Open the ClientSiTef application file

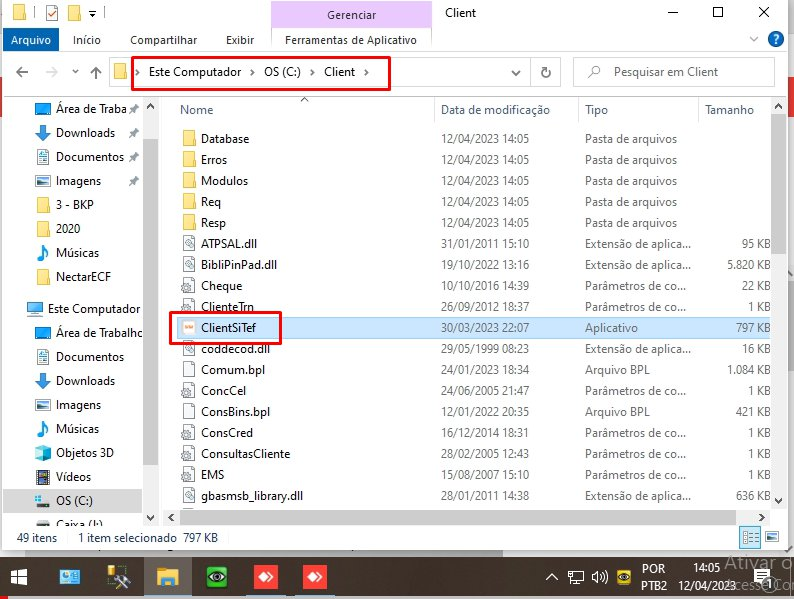click(x=228, y=327)
